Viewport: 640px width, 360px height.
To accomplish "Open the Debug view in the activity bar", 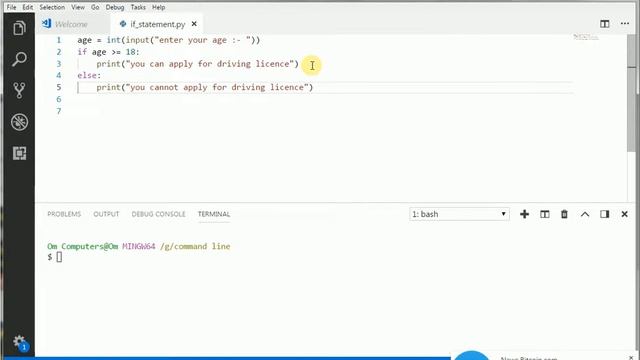I will coord(19,122).
